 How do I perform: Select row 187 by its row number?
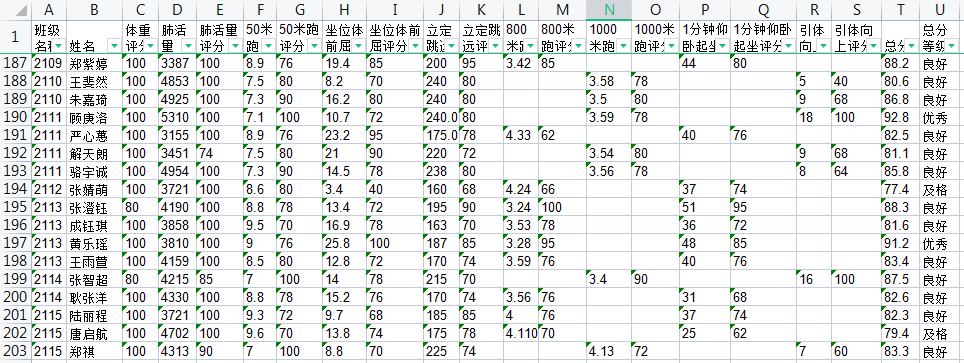tap(15, 63)
